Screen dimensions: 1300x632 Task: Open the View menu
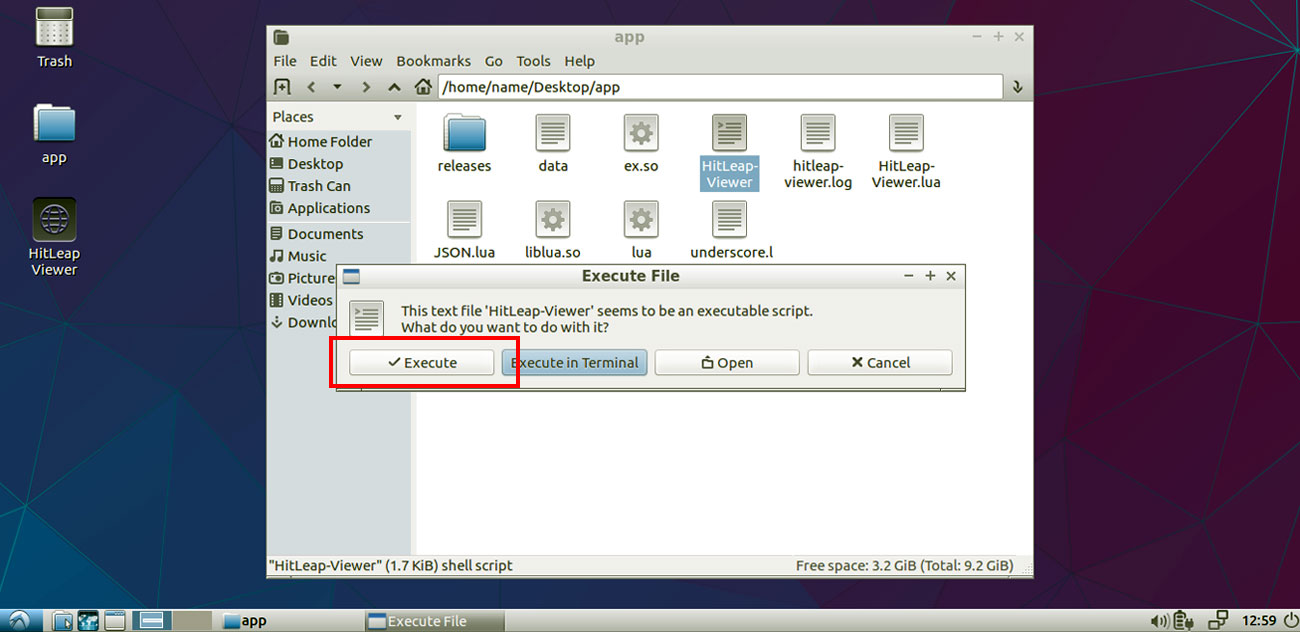point(366,61)
